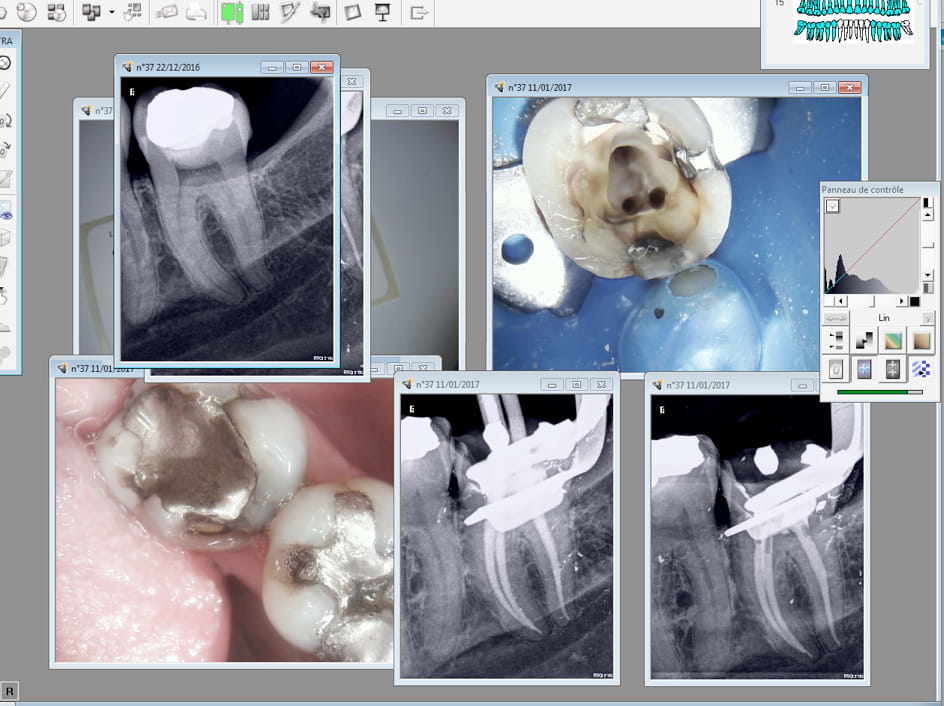Select the n°37 22/12/2016 radiograph window title
This screenshot has height=706, width=944.
pos(168,67)
